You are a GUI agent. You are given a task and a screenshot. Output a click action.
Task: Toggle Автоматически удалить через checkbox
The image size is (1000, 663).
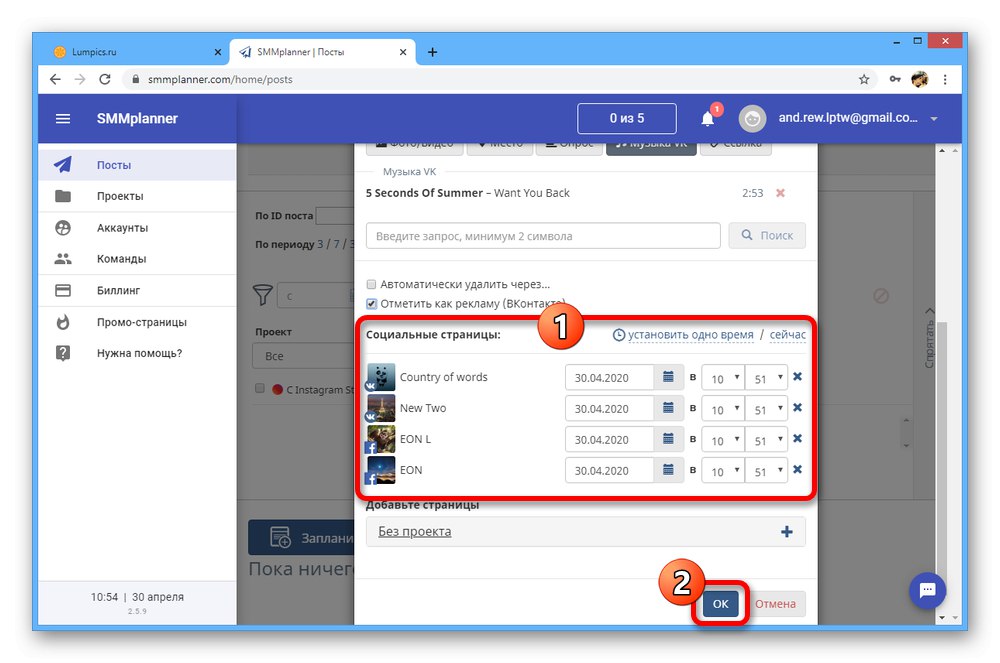pyautogui.click(x=371, y=284)
